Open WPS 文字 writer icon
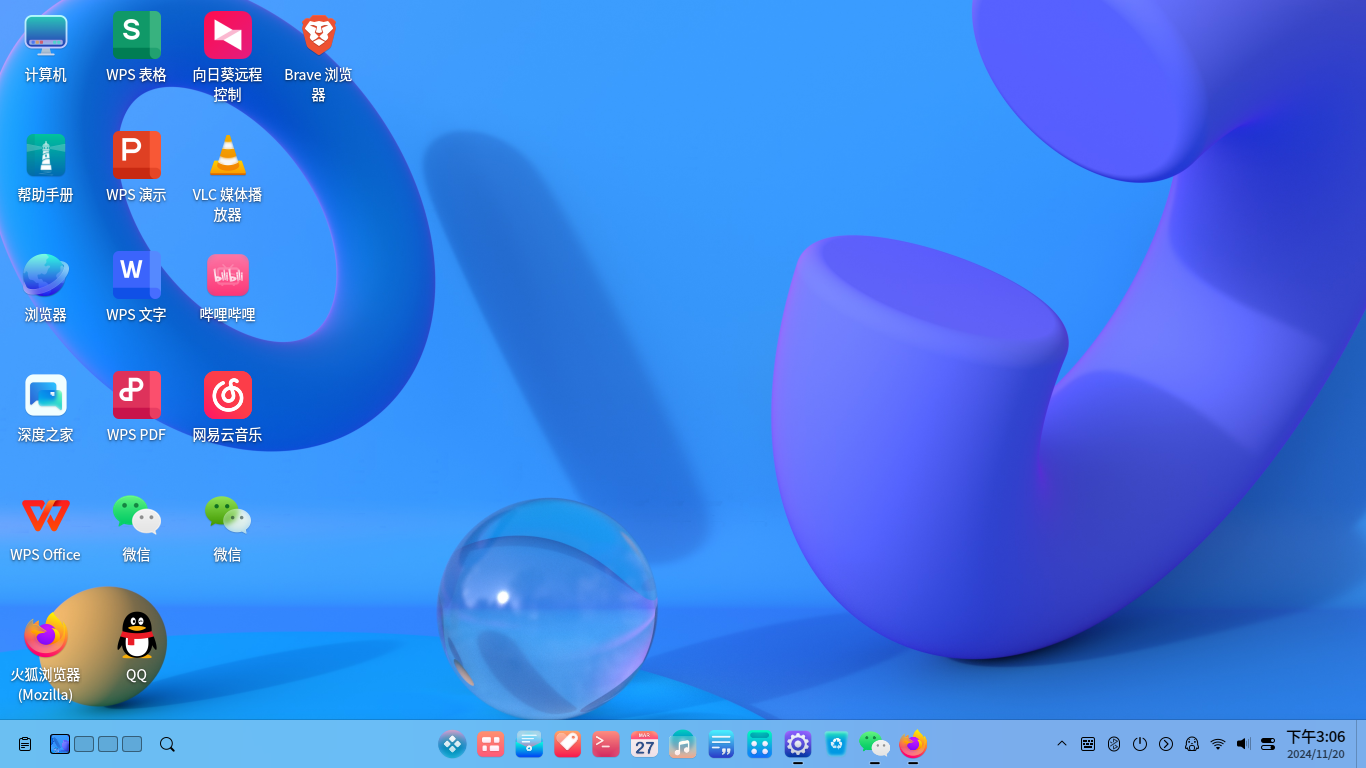Image resolution: width=1366 pixels, height=768 pixels. click(136, 276)
